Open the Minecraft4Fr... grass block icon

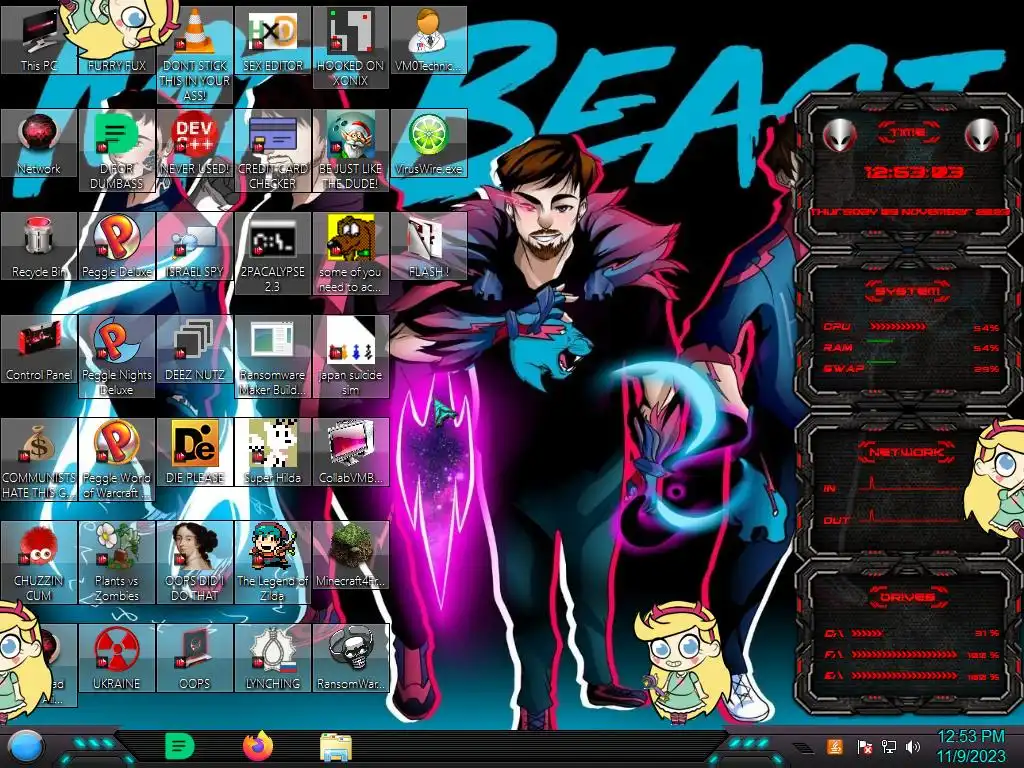pos(351,556)
